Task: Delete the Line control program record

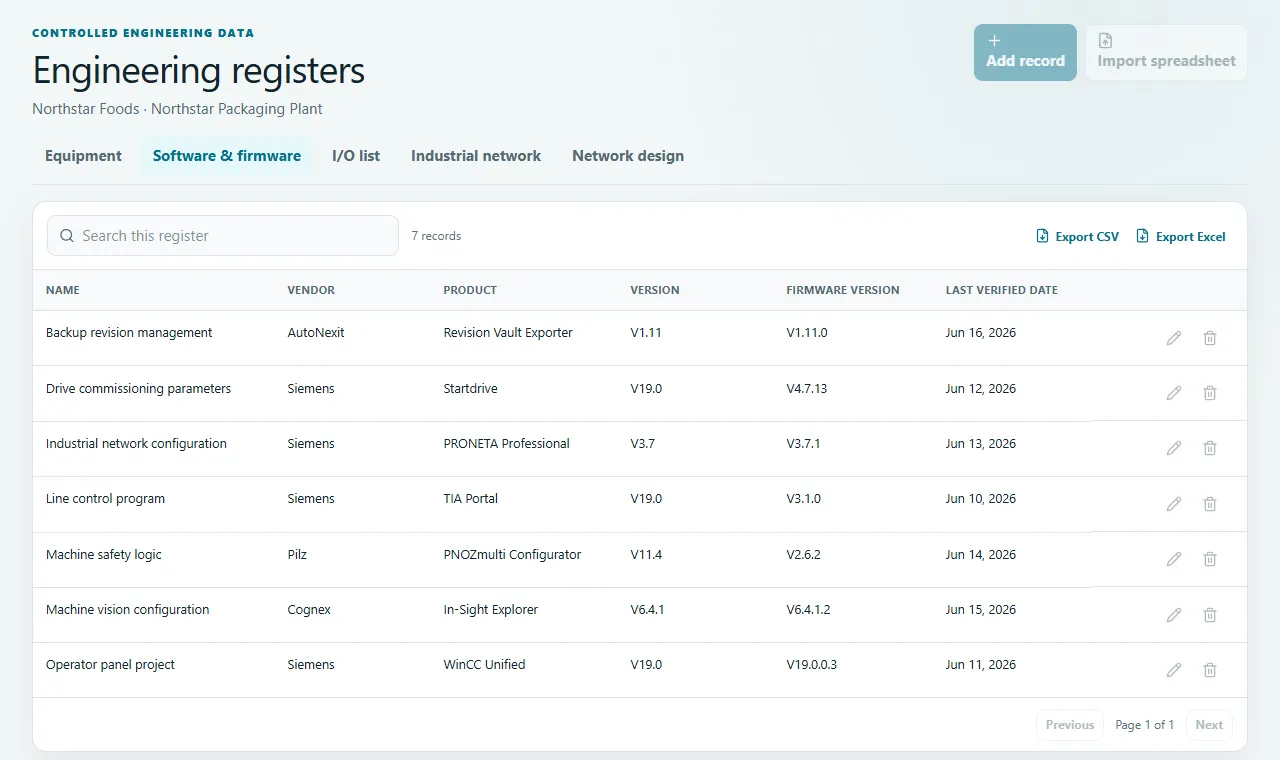Action: [x=1210, y=504]
